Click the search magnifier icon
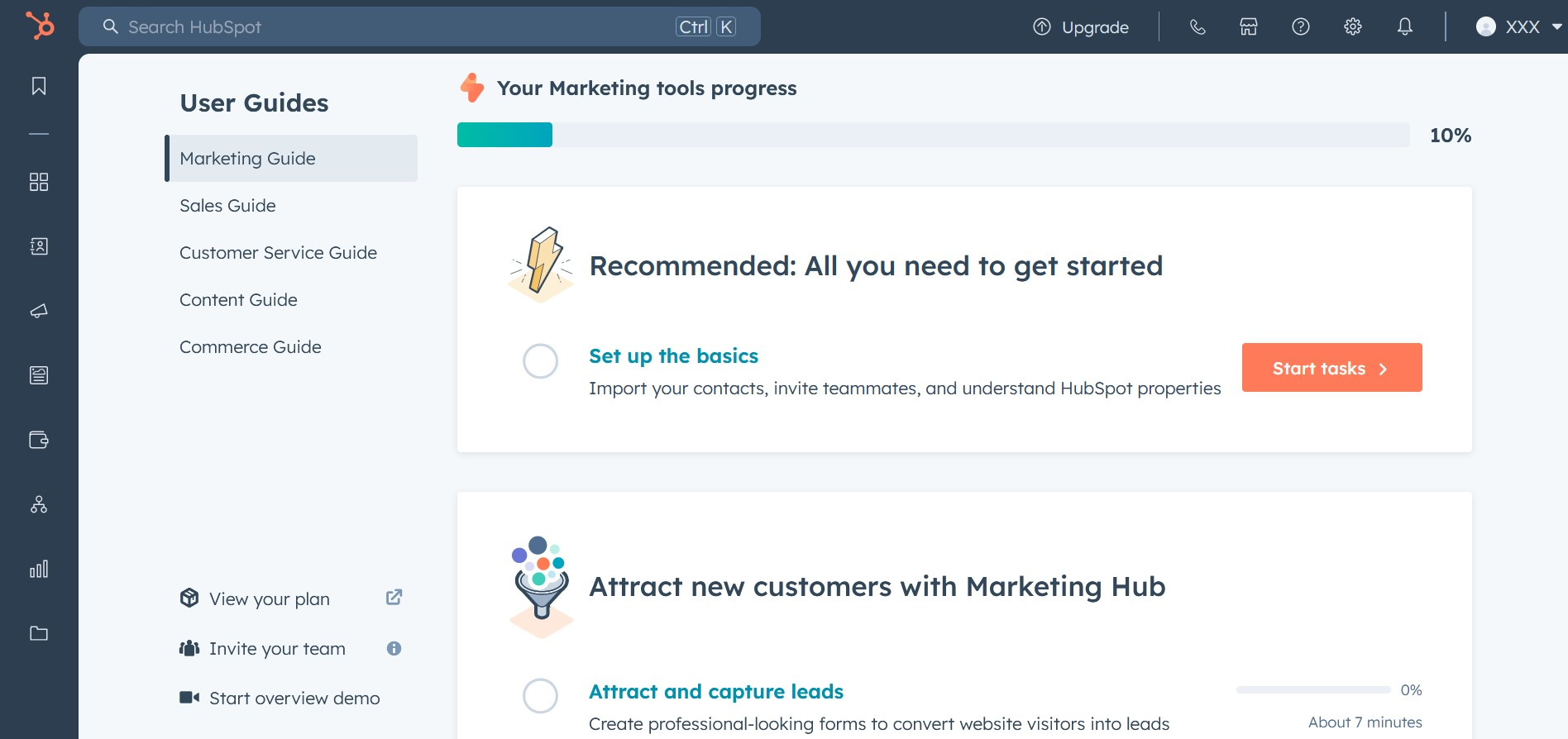 [x=111, y=27]
